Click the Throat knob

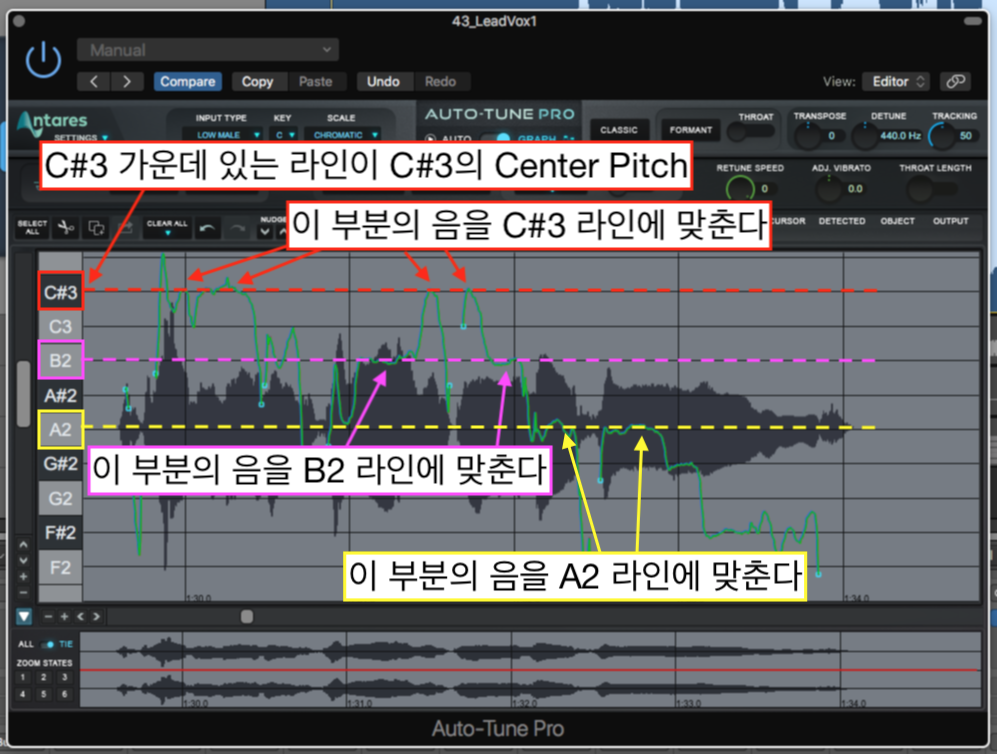click(x=738, y=132)
